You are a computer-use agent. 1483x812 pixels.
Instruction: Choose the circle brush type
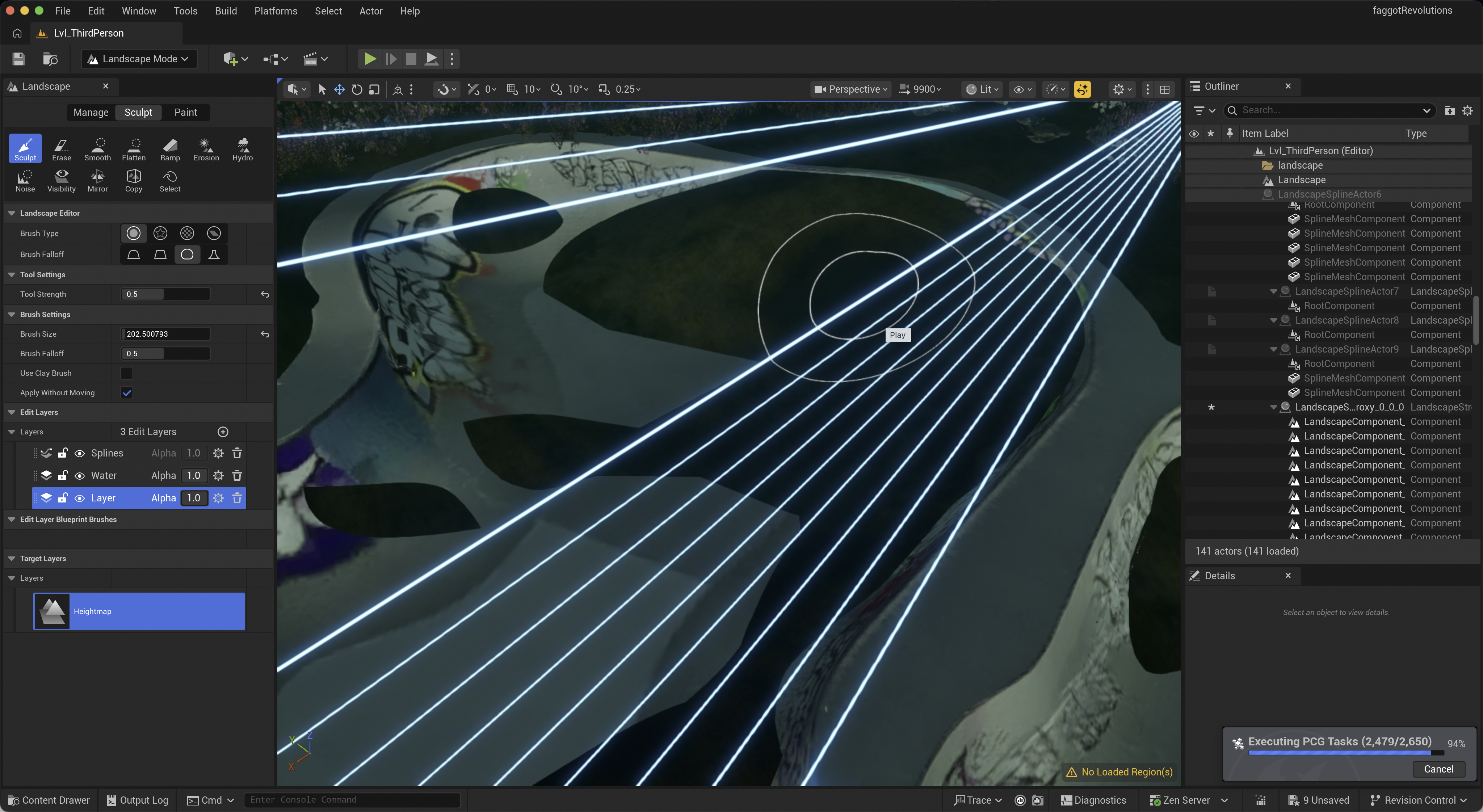(134, 233)
